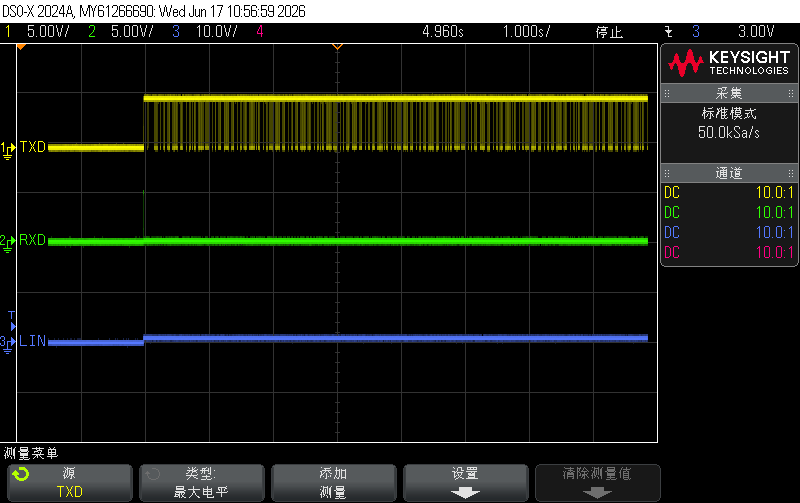Click the channel 1 ground marker beside TXD
The image size is (800, 503).
(x=8, y=150)
